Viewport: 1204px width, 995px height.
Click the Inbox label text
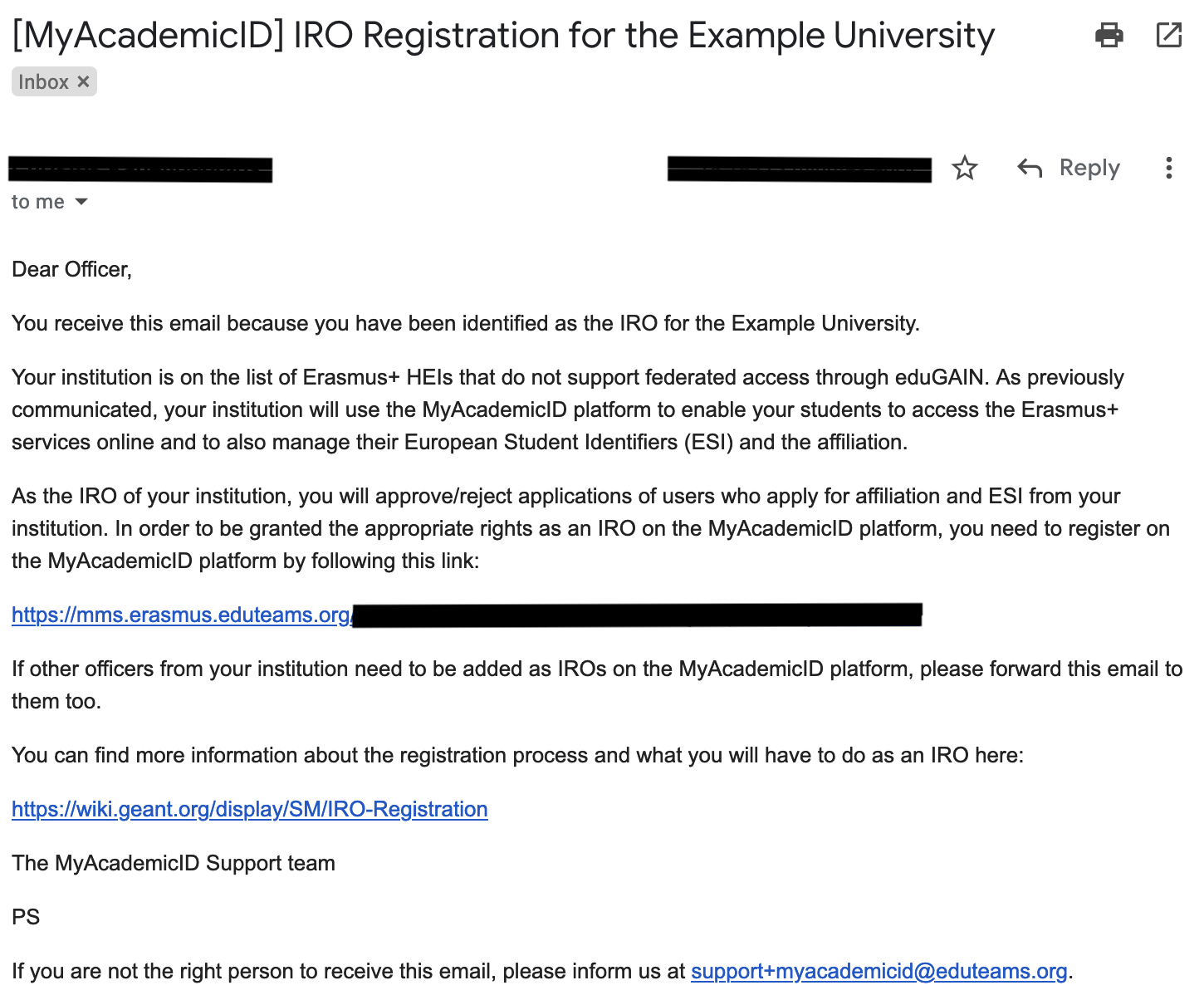coord(43,81)
